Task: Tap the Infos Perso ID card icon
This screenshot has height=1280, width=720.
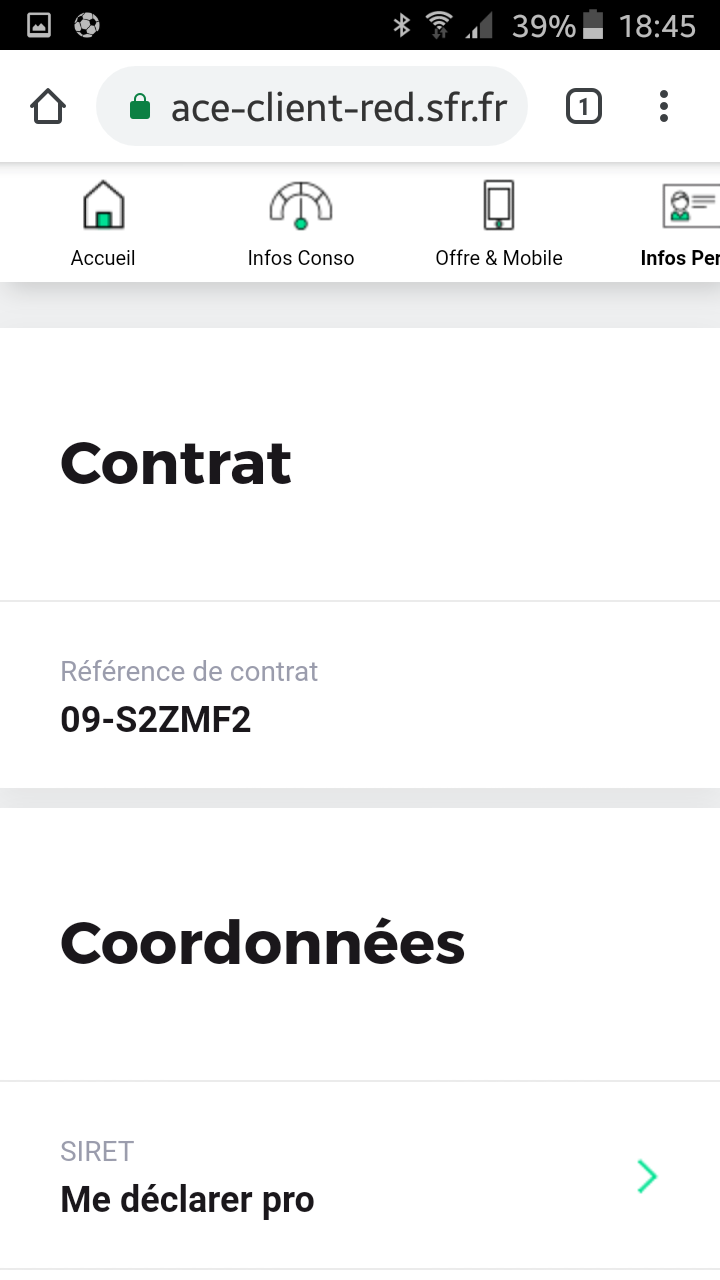Action: click(692, 206)
